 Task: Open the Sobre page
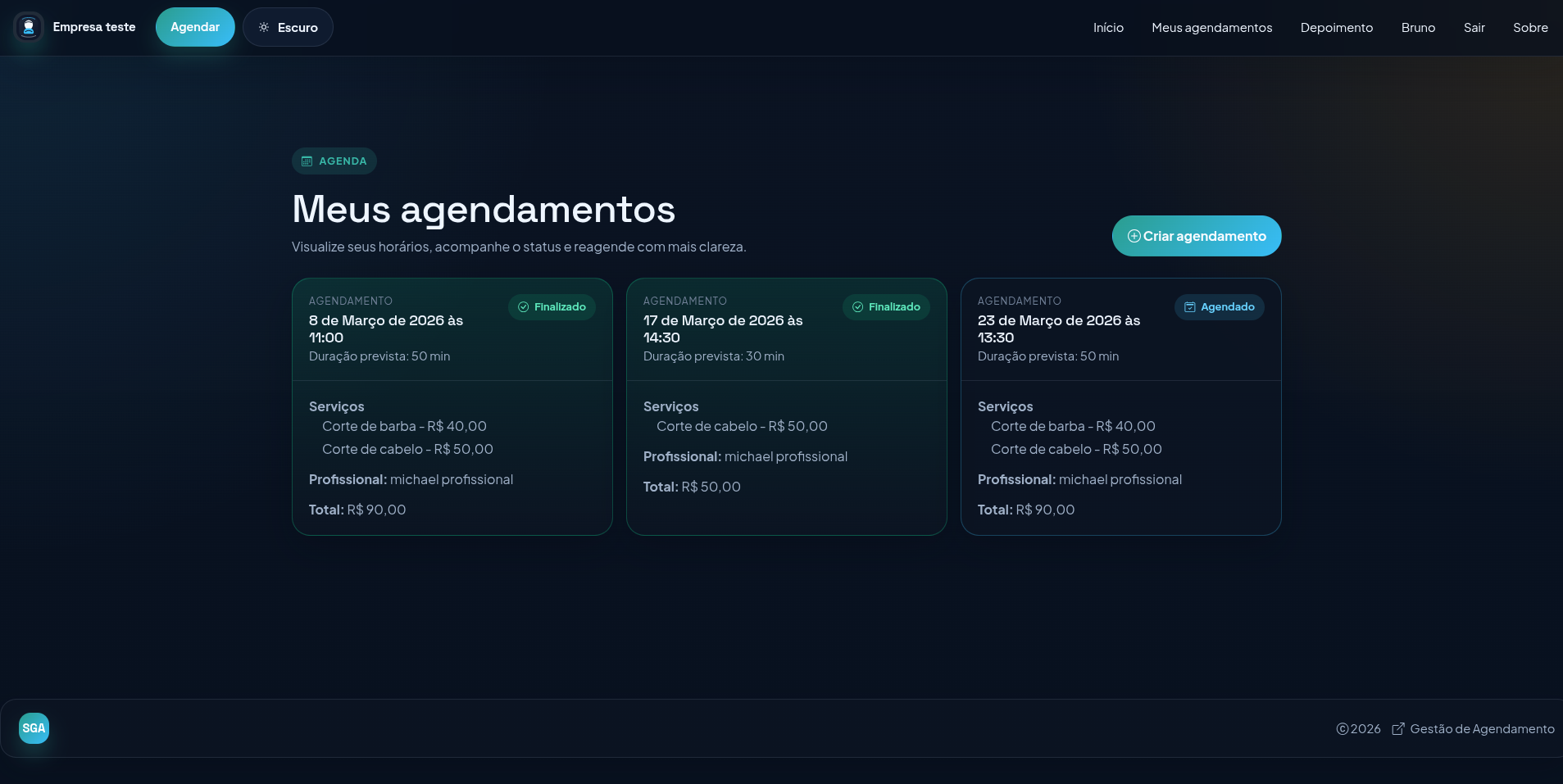[x=1529, y=27]
